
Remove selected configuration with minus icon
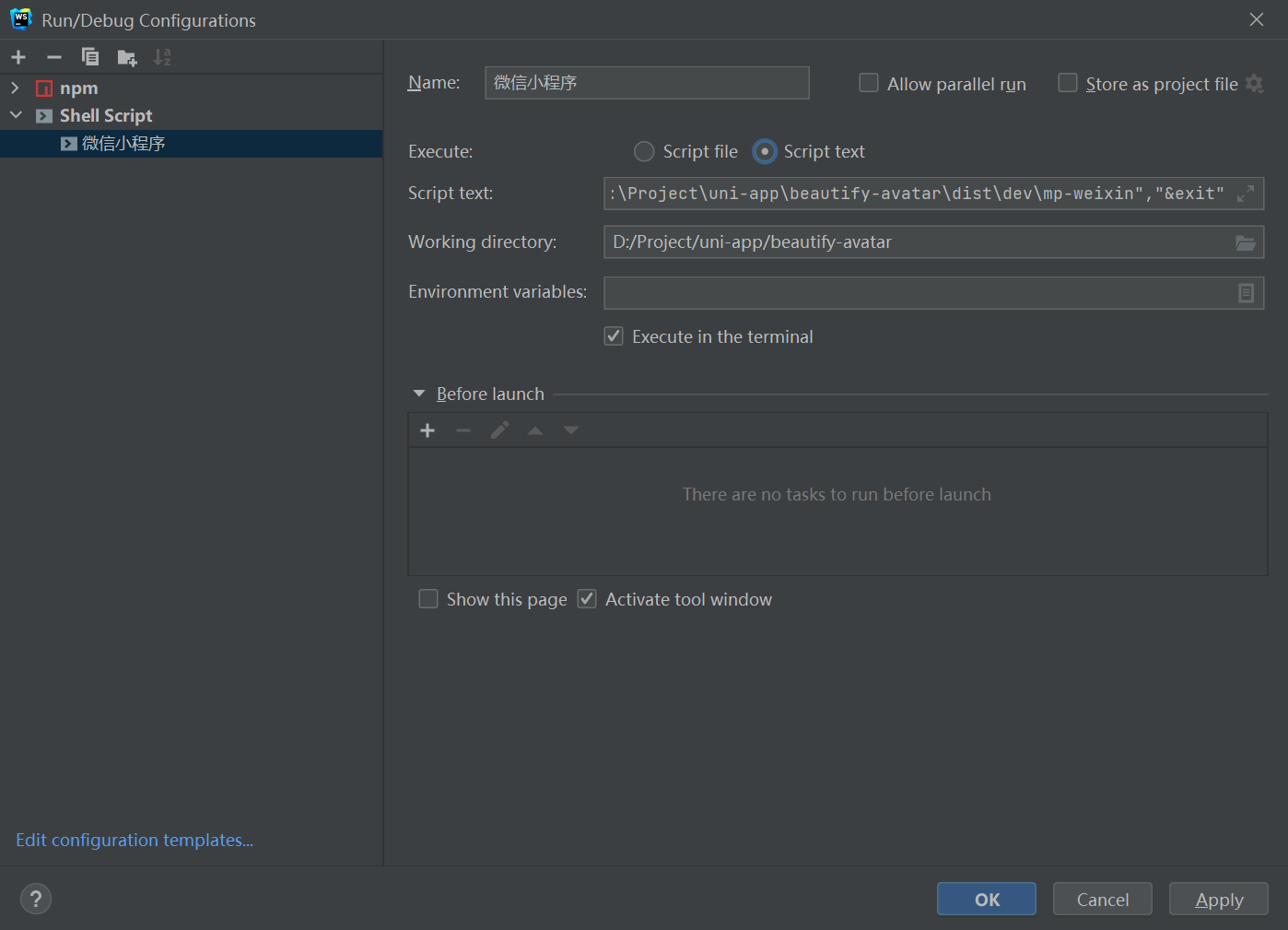[x=54, y=57]
